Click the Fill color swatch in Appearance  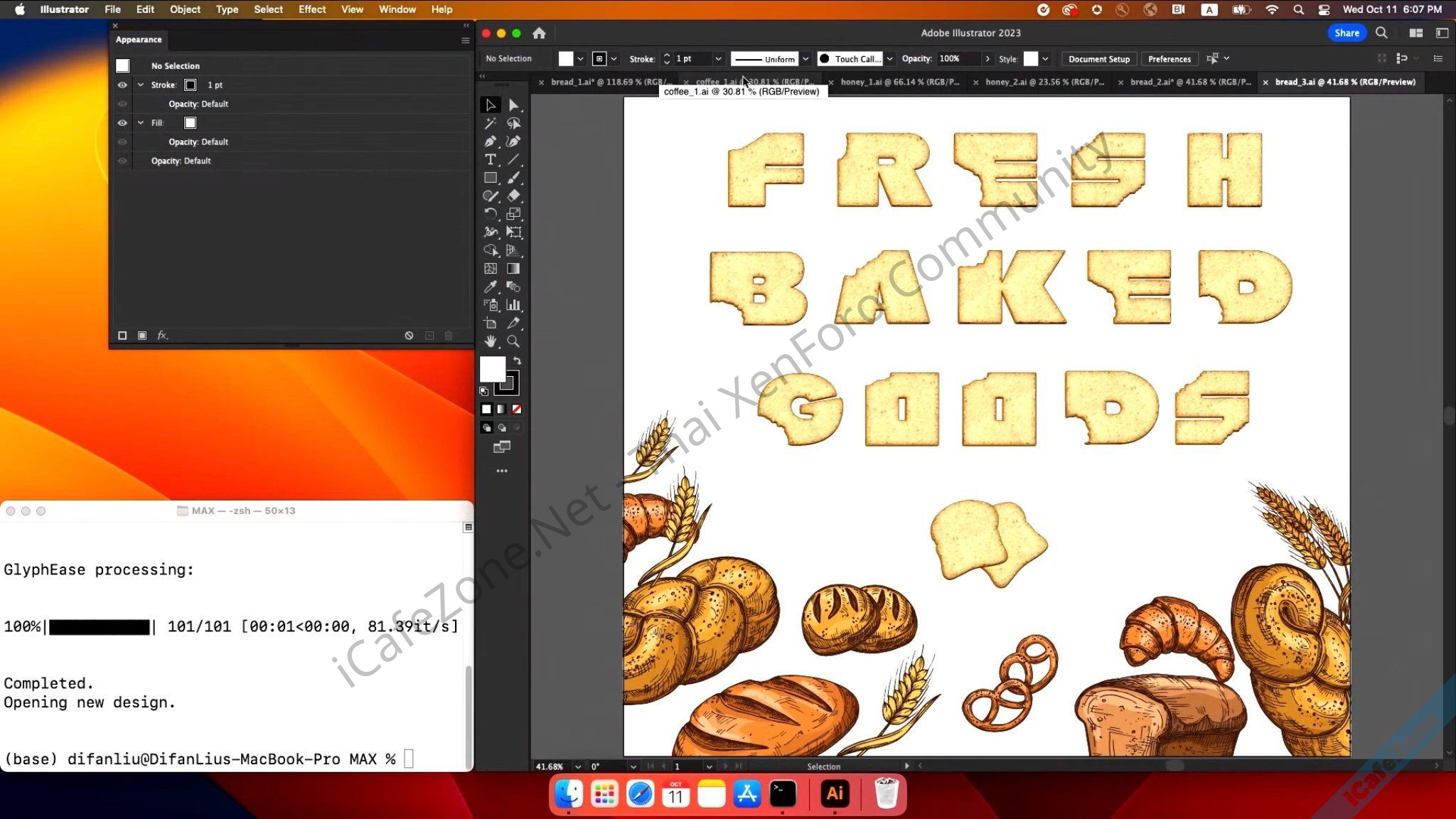(x=190, y=123)
